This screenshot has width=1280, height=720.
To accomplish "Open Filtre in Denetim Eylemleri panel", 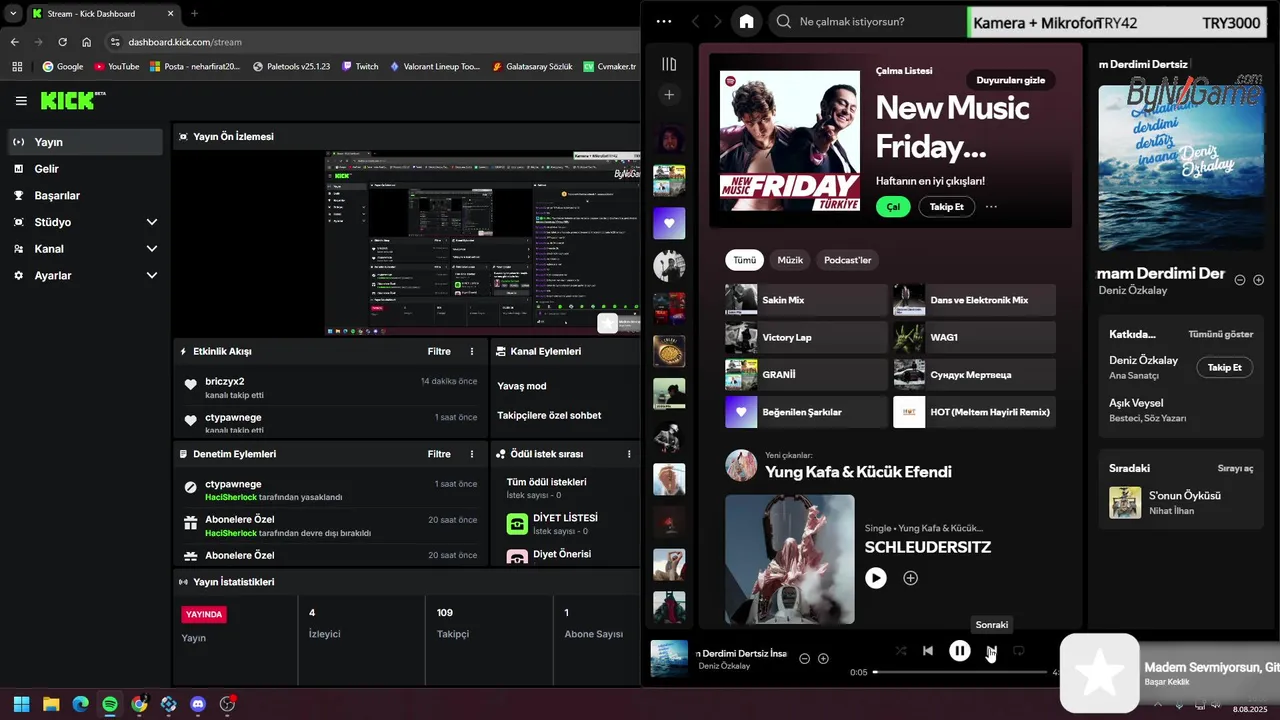I will (439, 454).
